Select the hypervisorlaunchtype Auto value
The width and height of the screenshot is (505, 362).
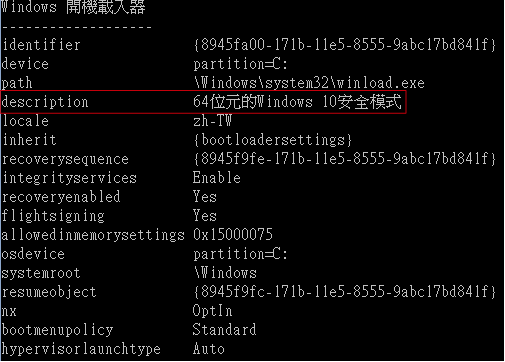pyautogui.click(x=209, y=349)
